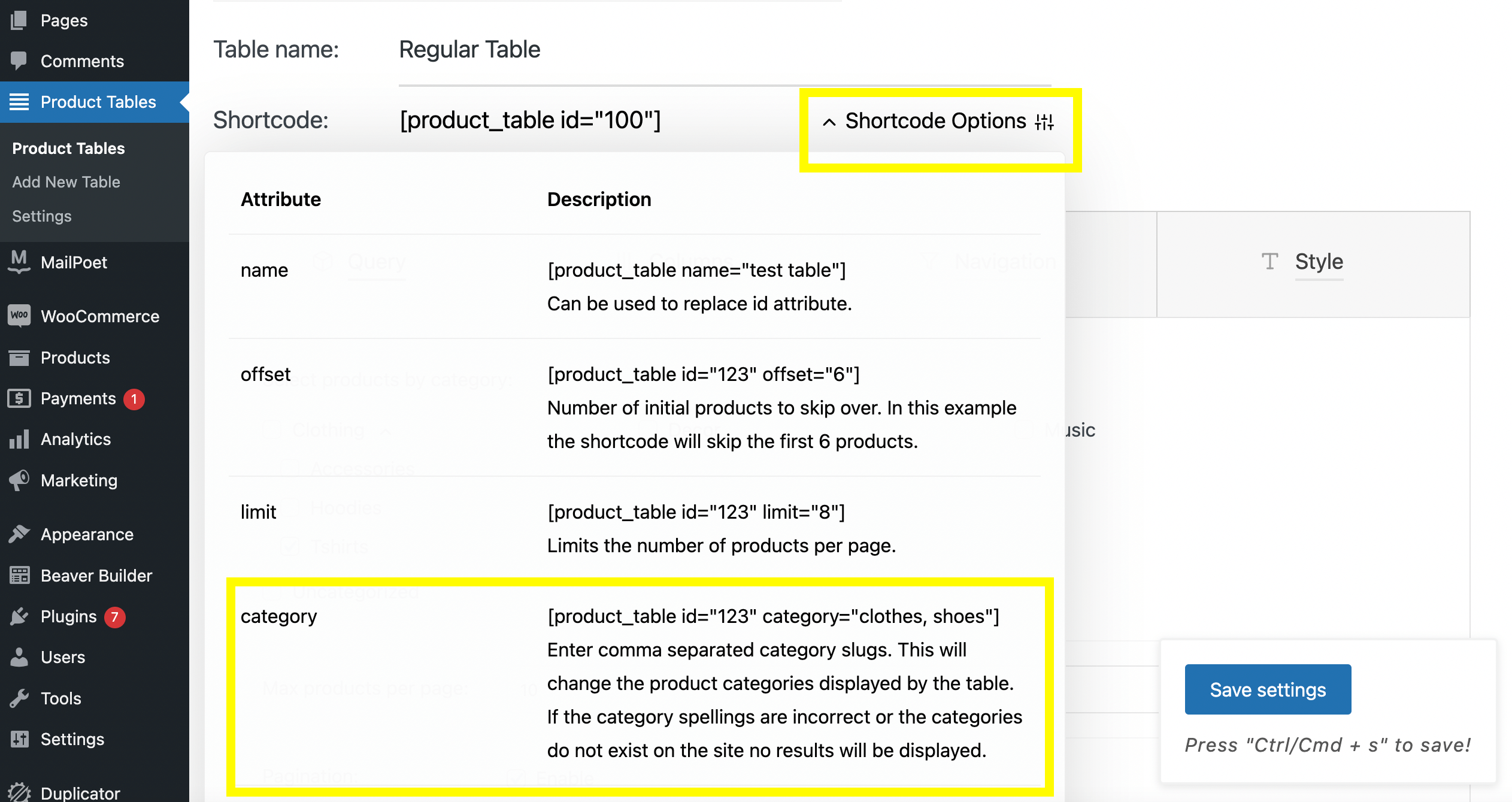This screenshot has height=802, width=1512.
Task: Click the MailPoet M icon
Action: click(19, 262)
